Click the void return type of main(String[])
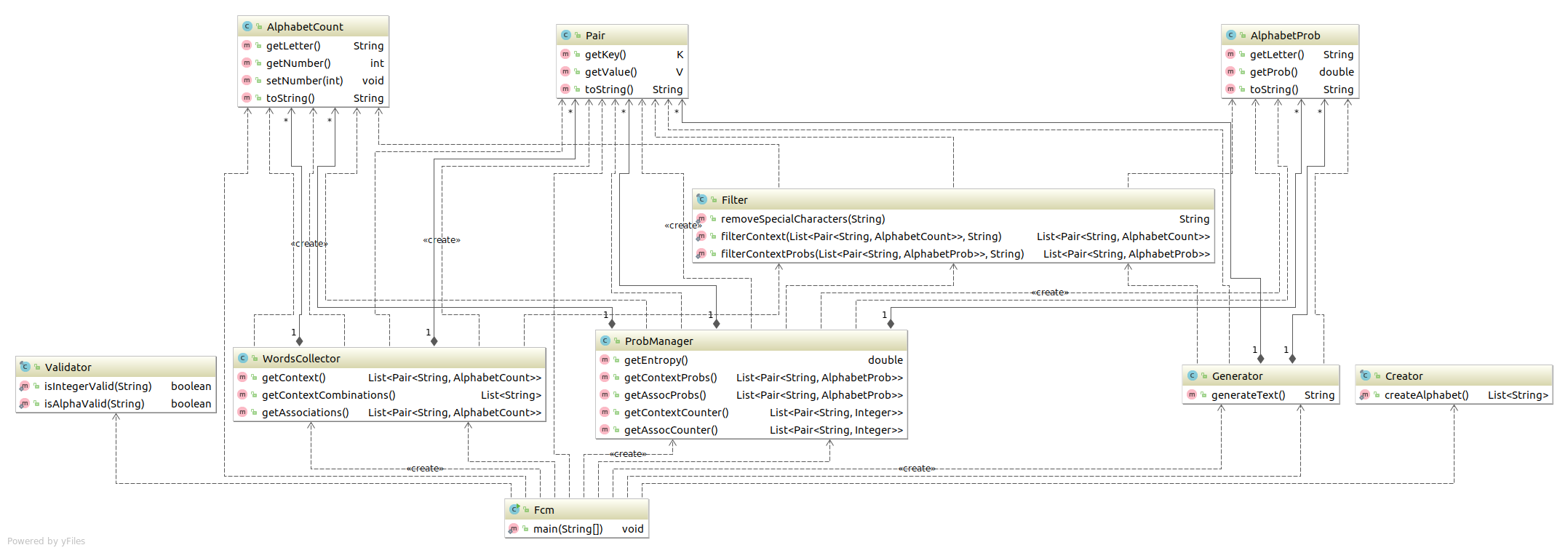Image resolution: width=1568 pixels, height=553 pixels. click(x=632, y=529)
